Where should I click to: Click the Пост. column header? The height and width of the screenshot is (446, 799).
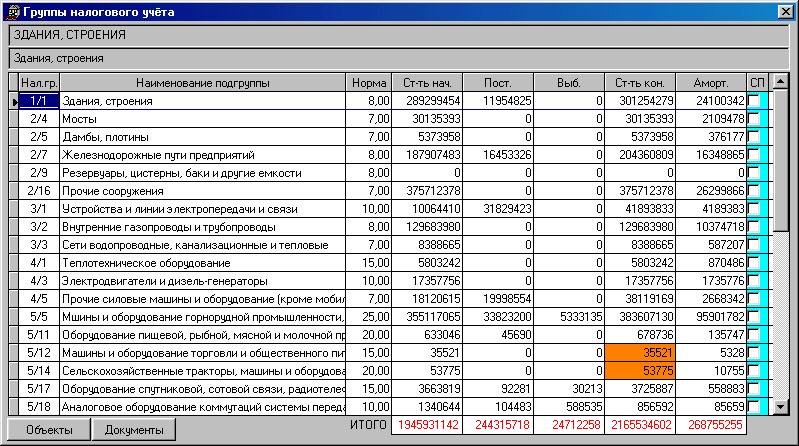(498, 83)
